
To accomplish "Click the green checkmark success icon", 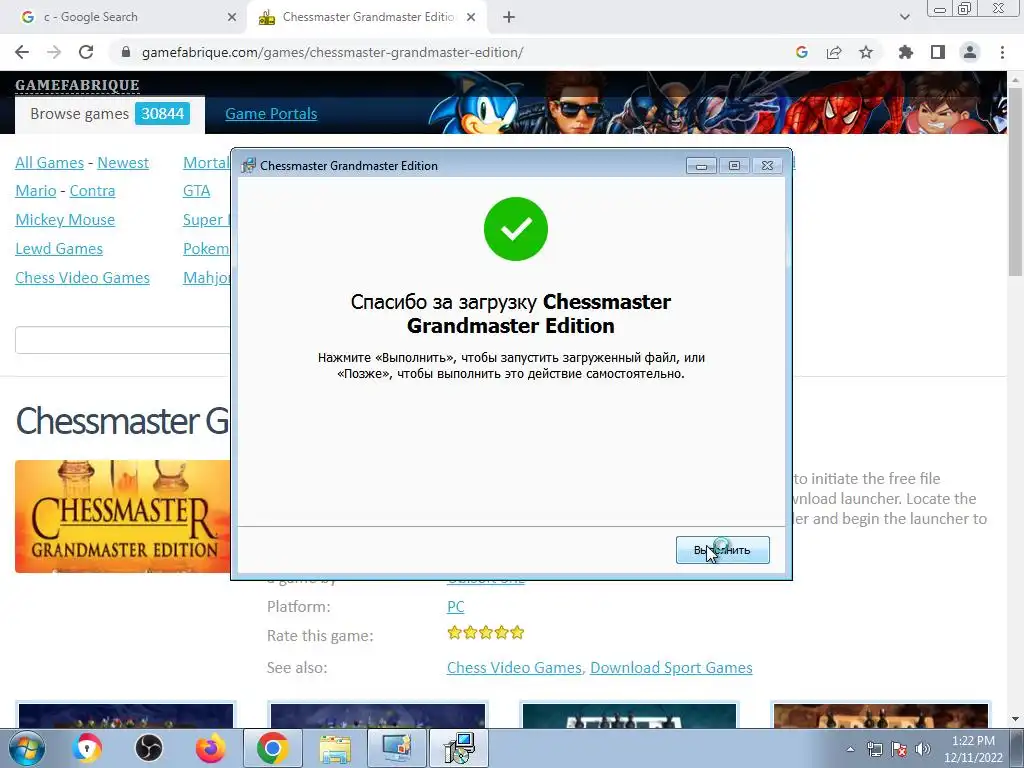I will [516, 229].
